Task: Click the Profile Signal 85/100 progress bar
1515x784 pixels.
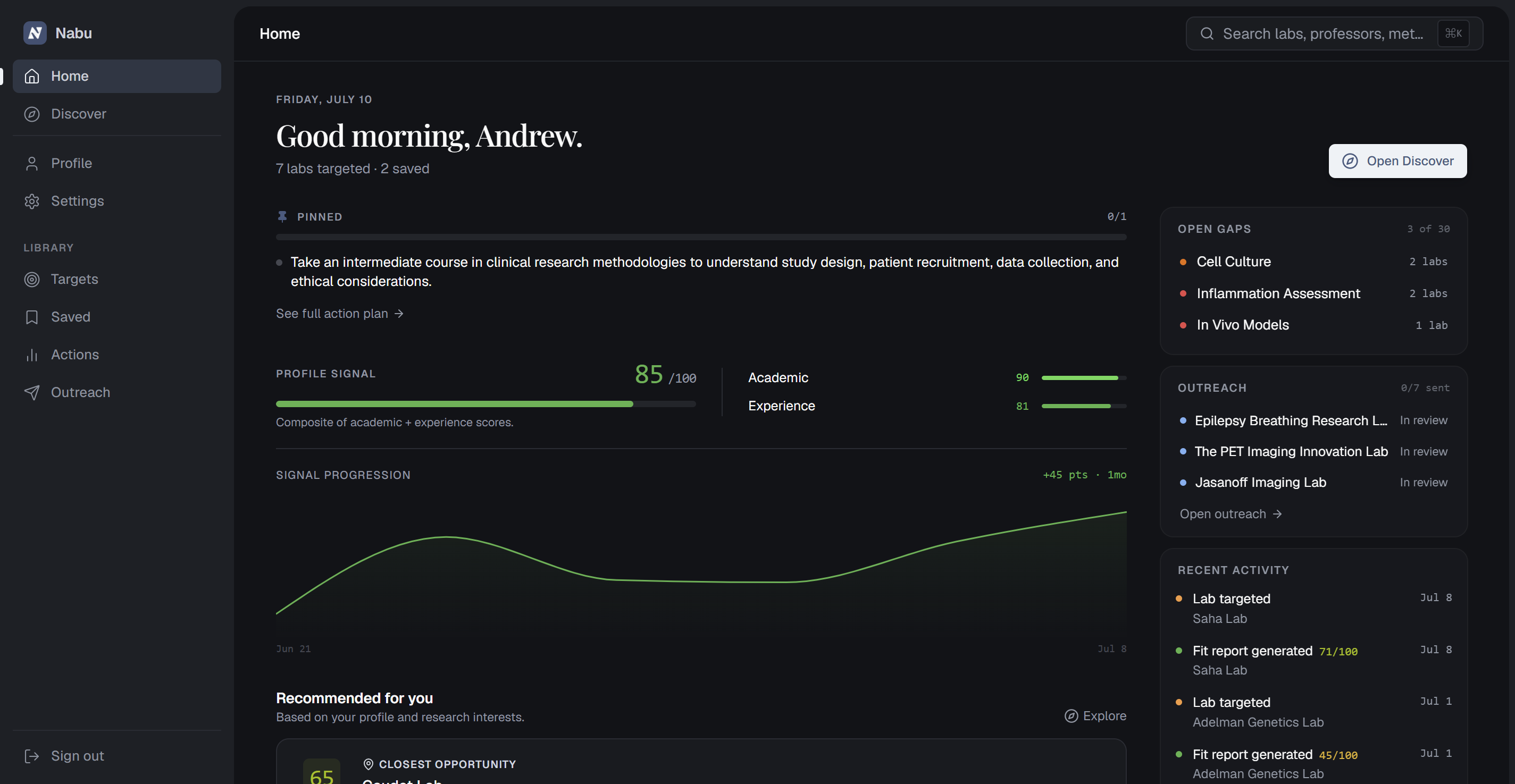Action: tap(486, 404)
